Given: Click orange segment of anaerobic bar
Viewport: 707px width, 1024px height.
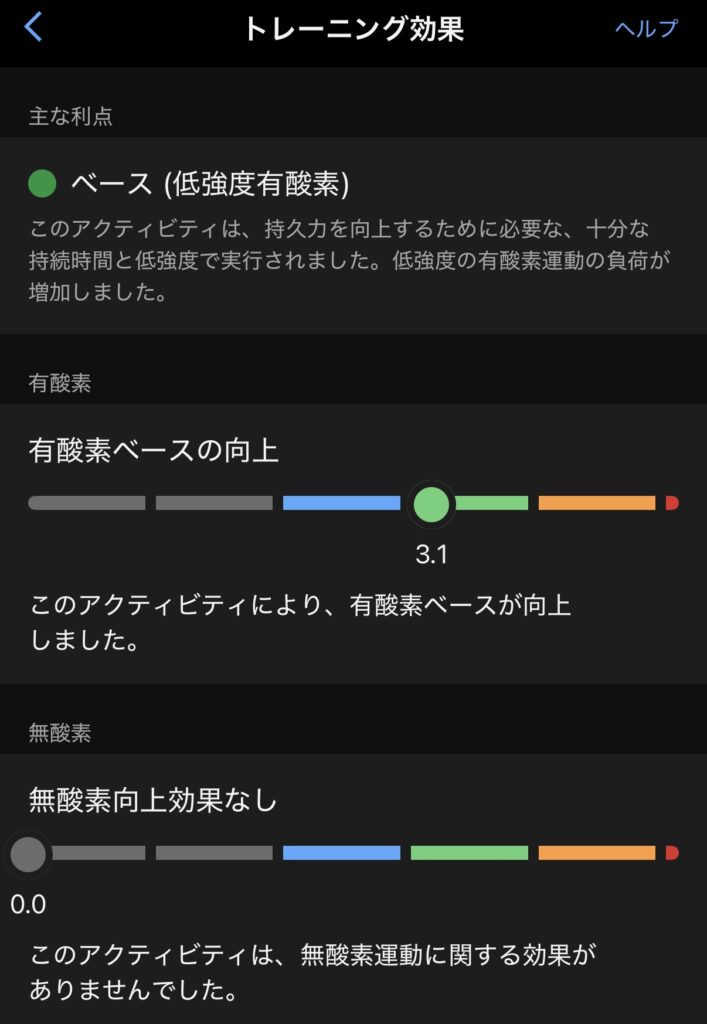Looking at the screenshot, I should coord(597,853).
